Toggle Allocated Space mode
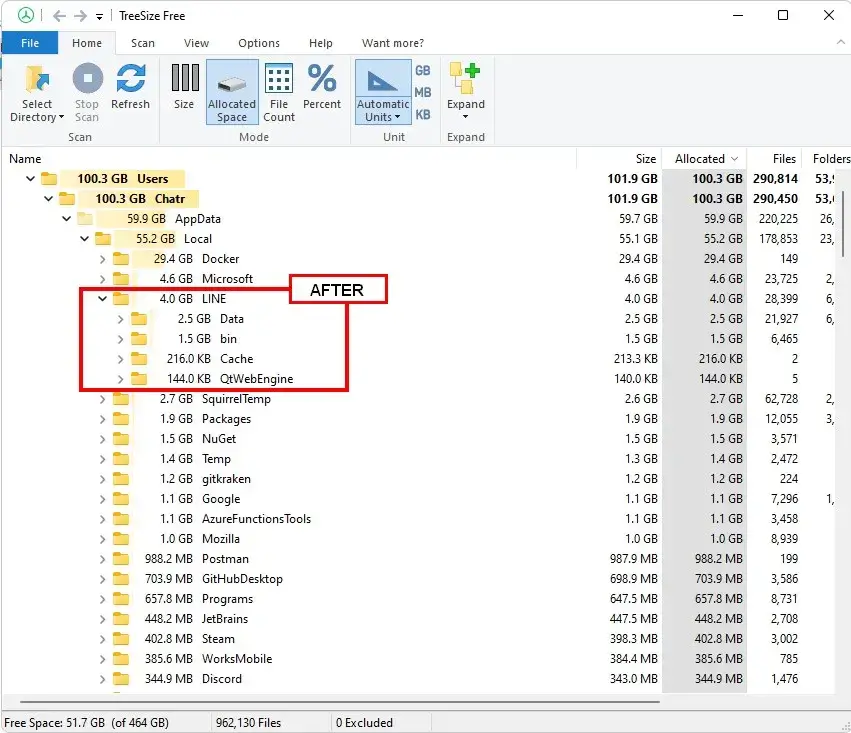The image size is (851, 733). 232,93
